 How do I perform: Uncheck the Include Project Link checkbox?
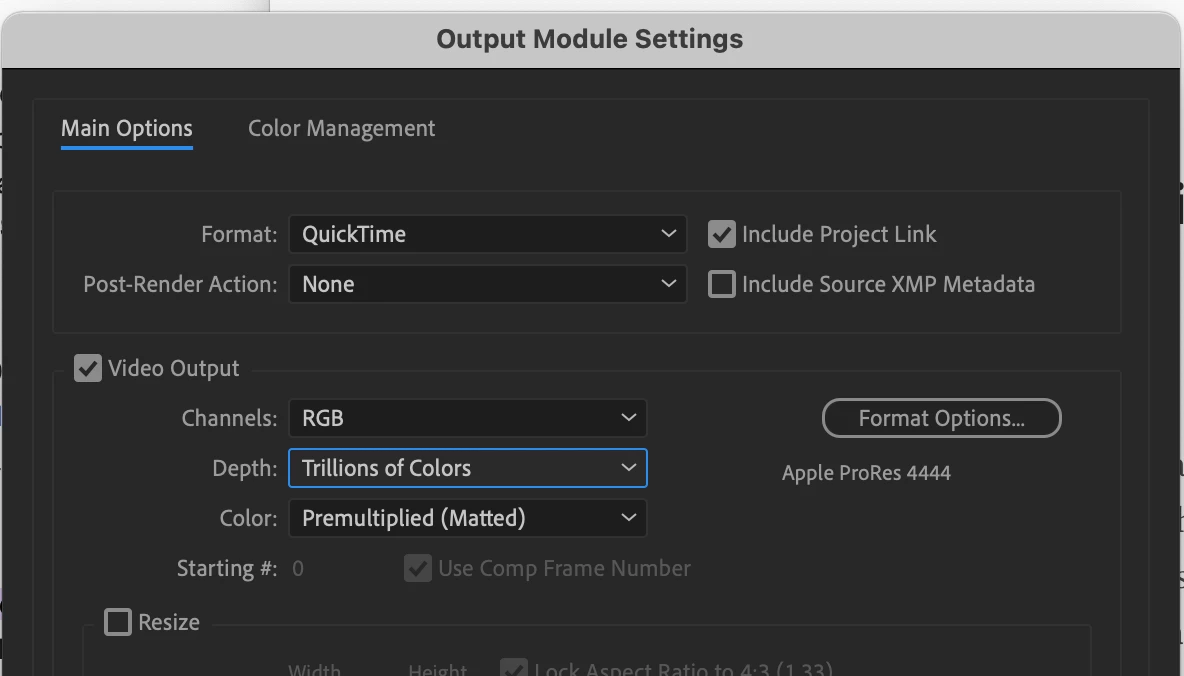(x=721, y=234)
